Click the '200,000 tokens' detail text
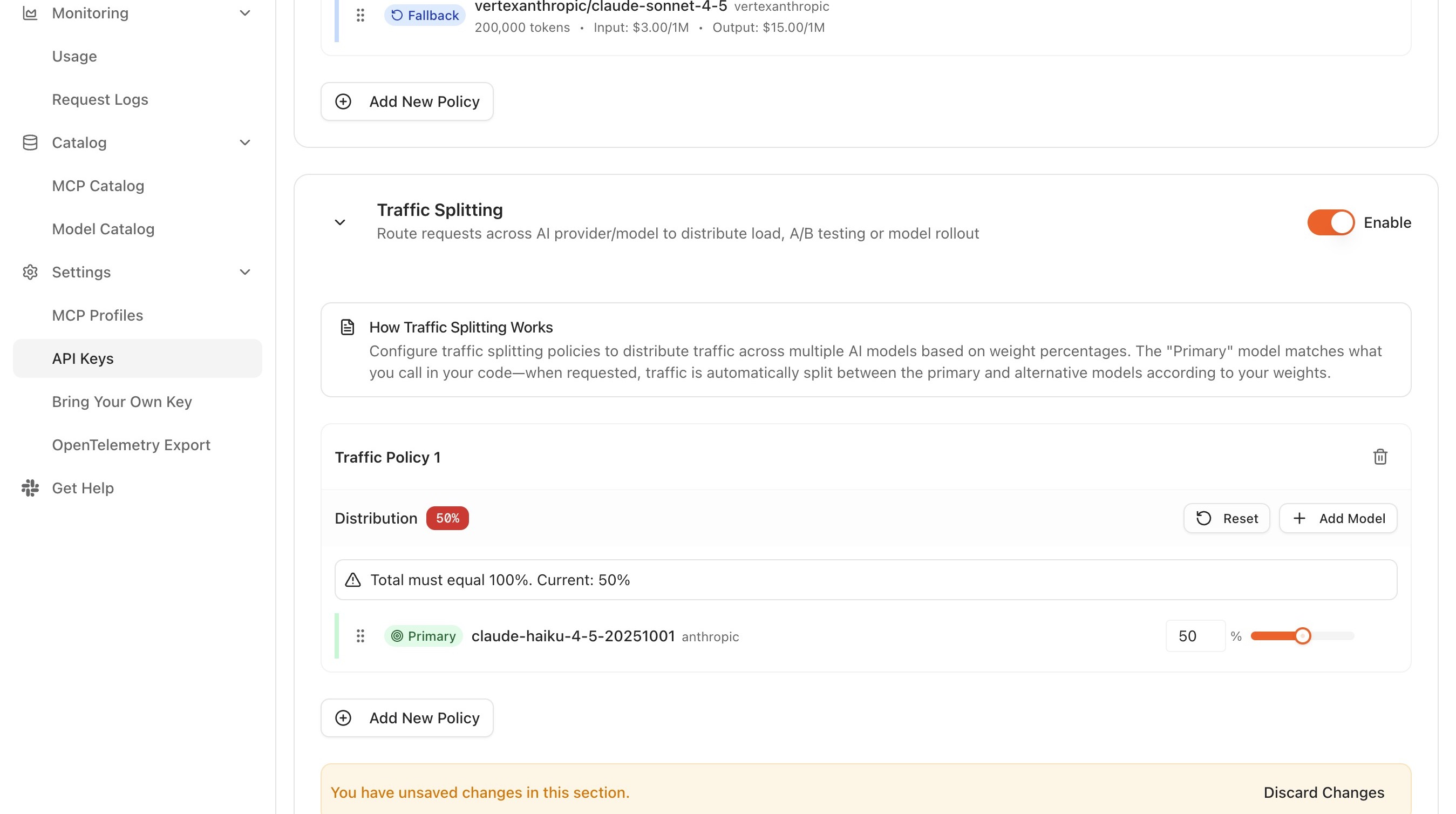 (522, 28)
